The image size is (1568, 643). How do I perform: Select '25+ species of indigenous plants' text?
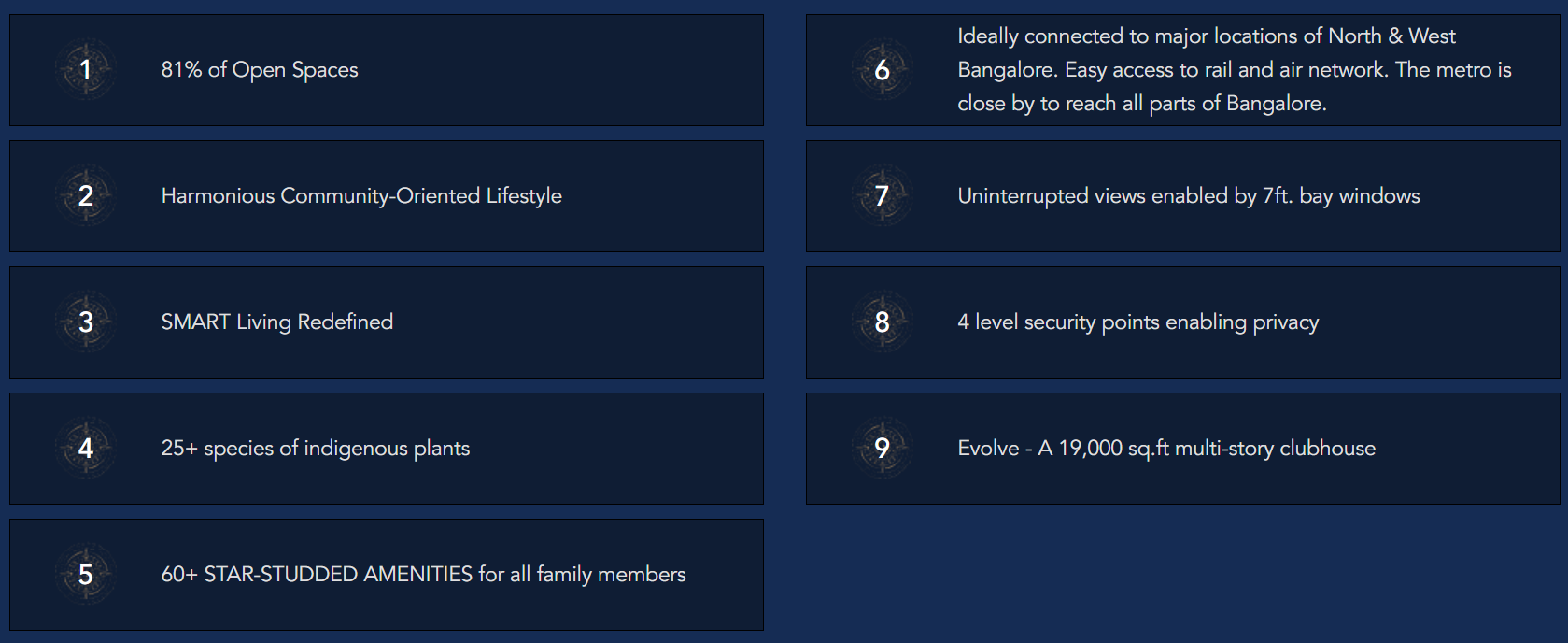(x=316, y=449)
